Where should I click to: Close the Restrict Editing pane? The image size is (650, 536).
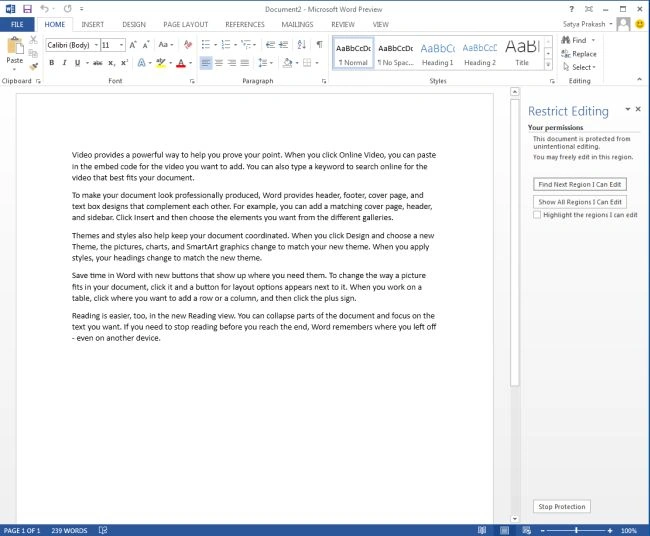pyautogui.click(x=638, y=109)
